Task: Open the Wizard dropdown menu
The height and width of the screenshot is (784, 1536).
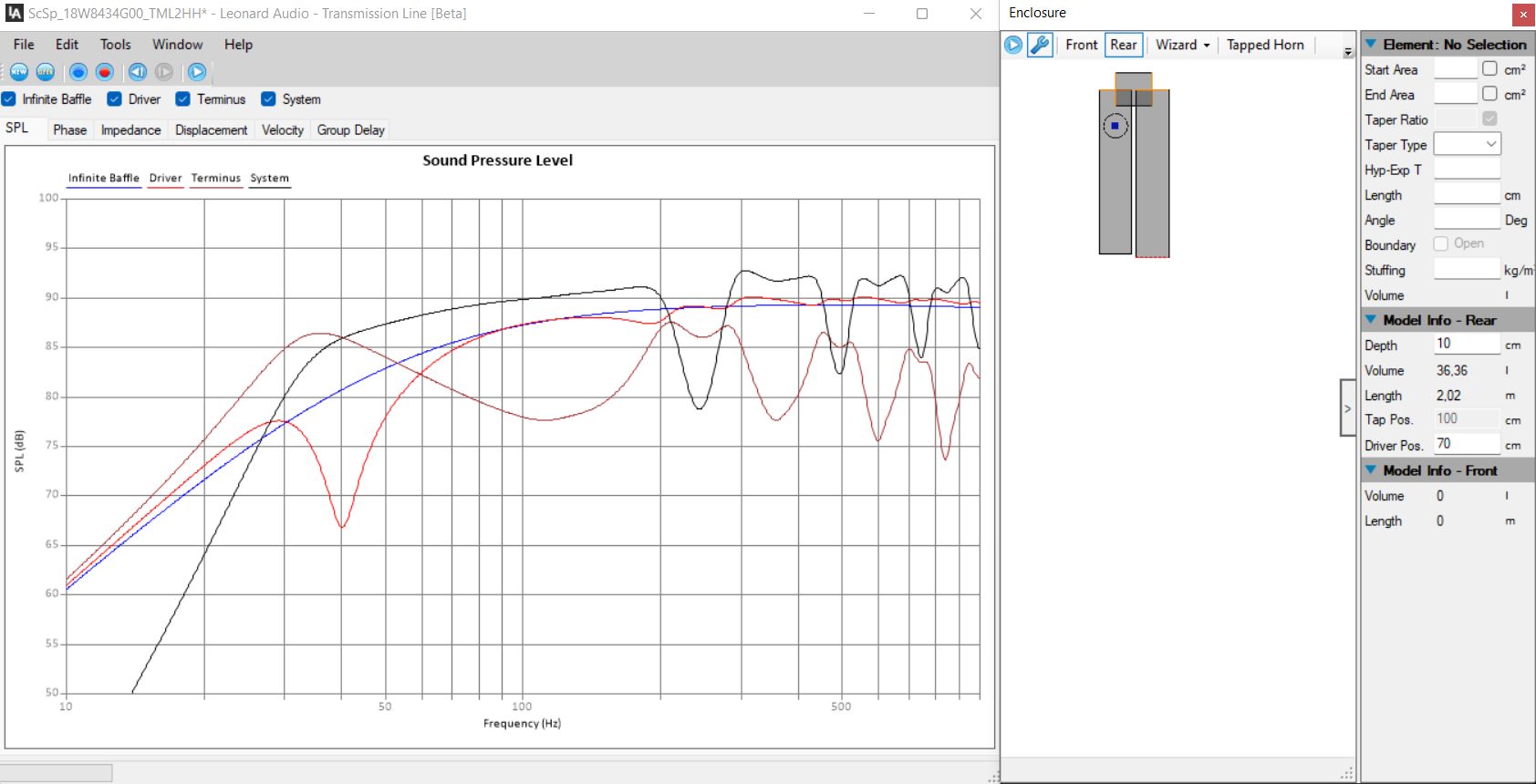Action: point(1183,45)
